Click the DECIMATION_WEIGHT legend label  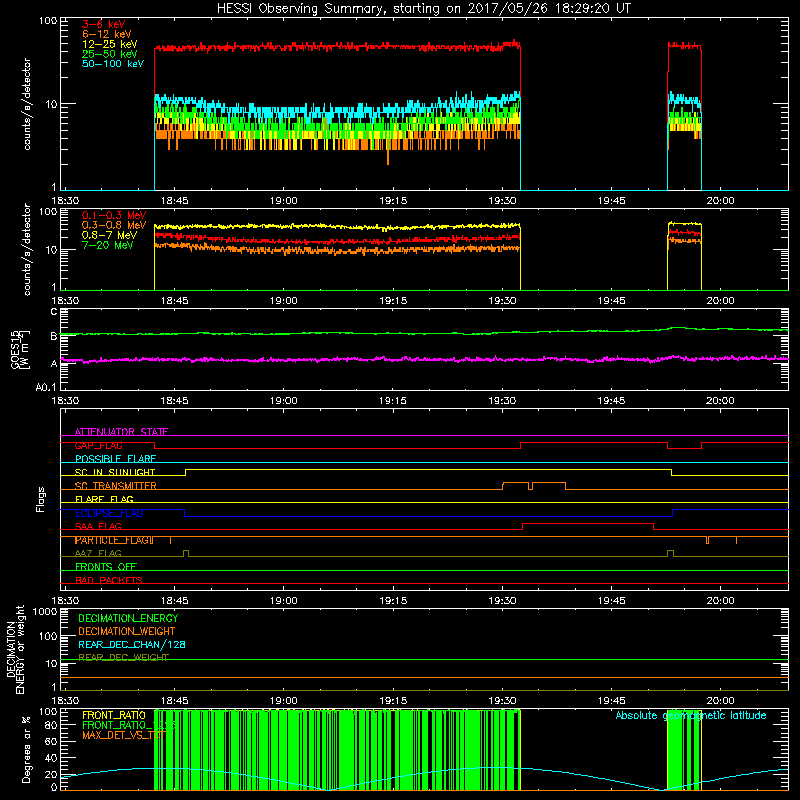[x=127, y=631]
